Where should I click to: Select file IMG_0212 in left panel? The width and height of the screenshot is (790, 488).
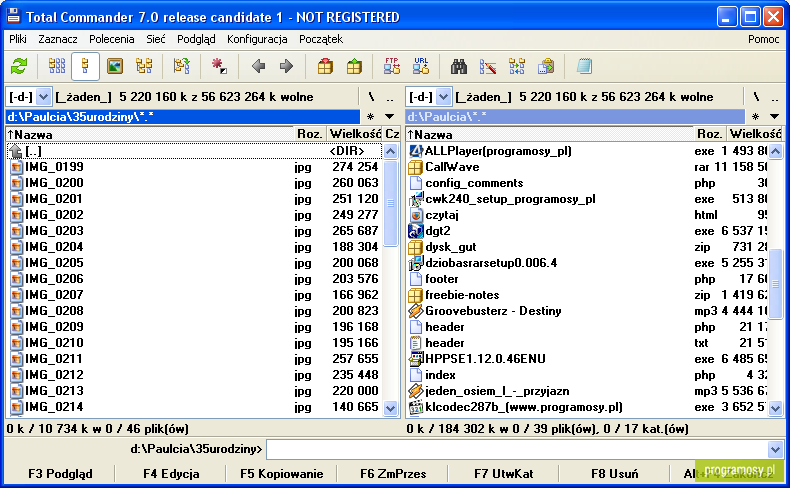194,375
